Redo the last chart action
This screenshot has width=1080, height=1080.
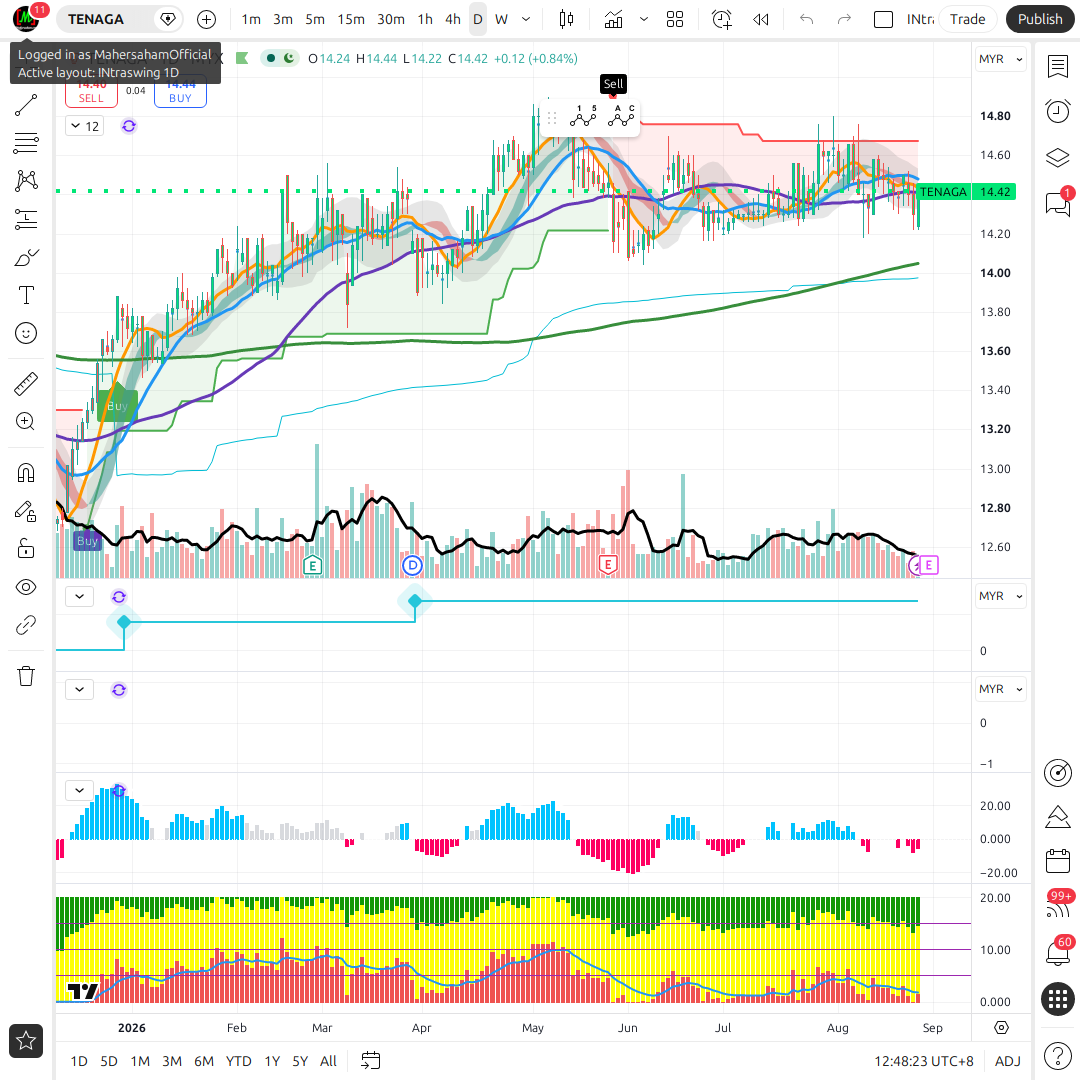(x=844, y=19)
